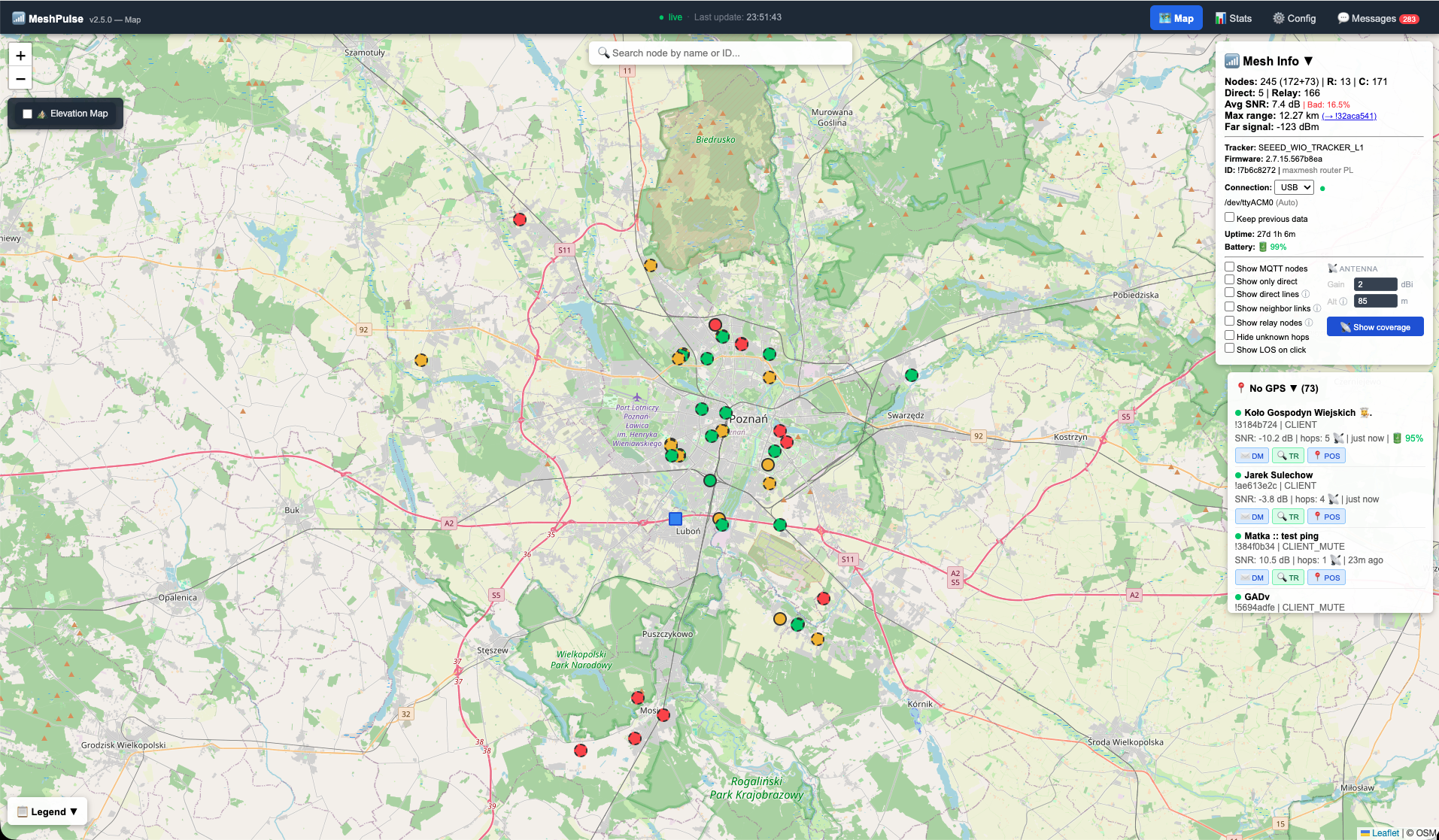Click the No GPS pin icon
The height and width of the screenshot is (840, 1439).
tap(1241, 388)
